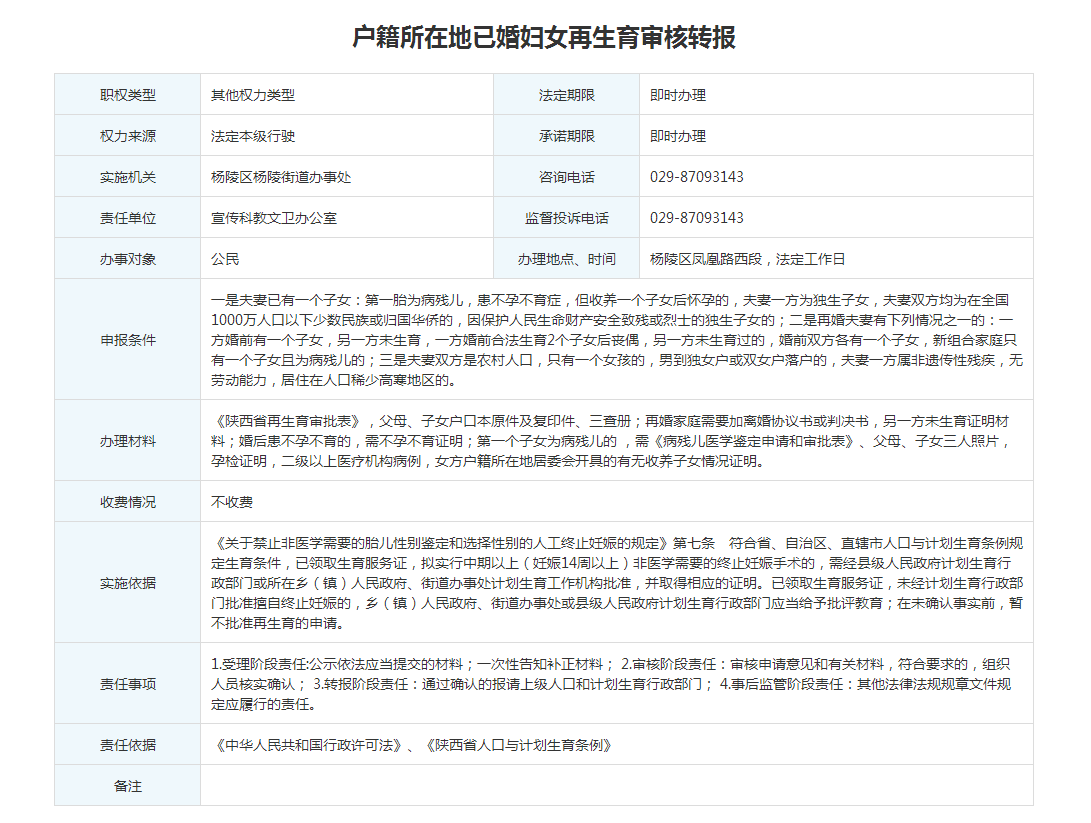Click the 监督投诉电话 number 029-87093143
This screenshot has width=1091, height=823.
697,218
